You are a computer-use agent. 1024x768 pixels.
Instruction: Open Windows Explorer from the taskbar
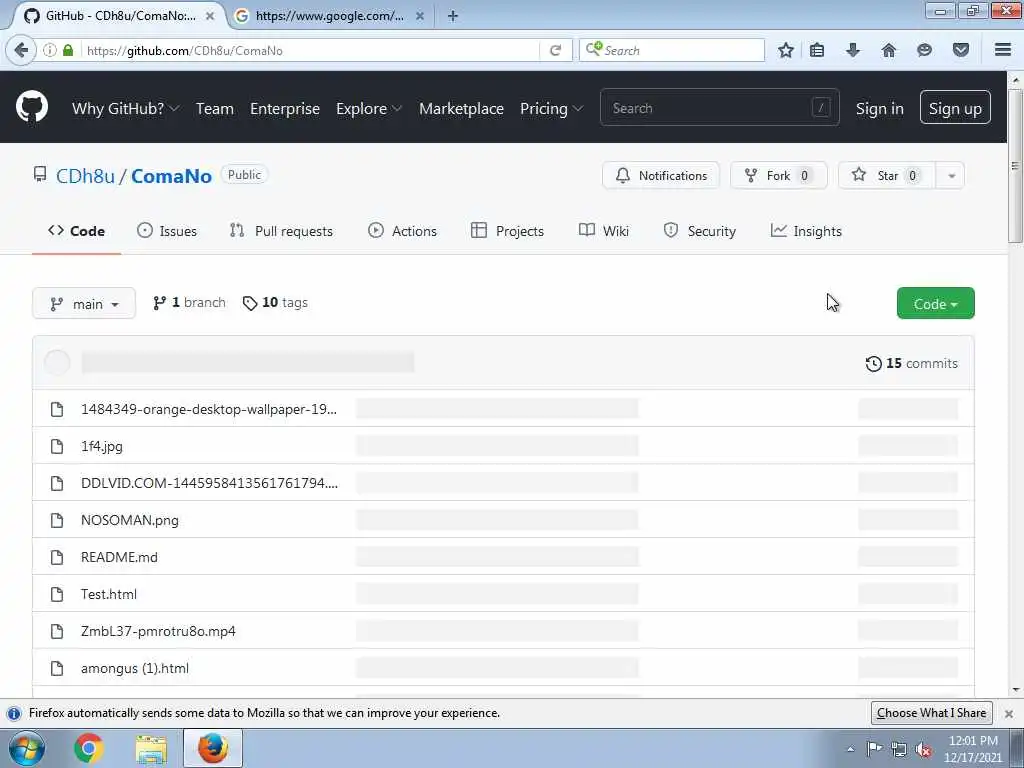151,748
